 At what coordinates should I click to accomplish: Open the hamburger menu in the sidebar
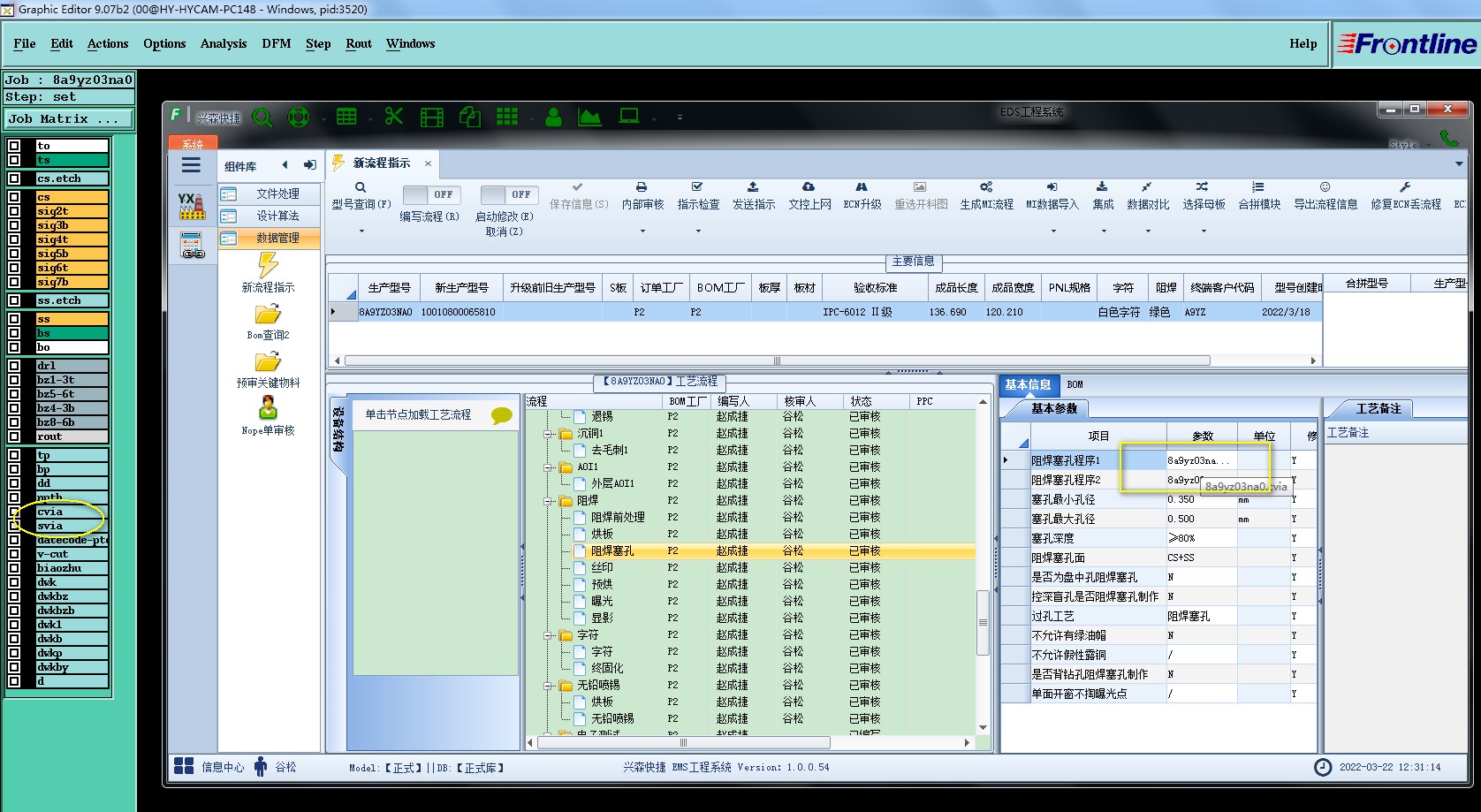coord(191,165)
